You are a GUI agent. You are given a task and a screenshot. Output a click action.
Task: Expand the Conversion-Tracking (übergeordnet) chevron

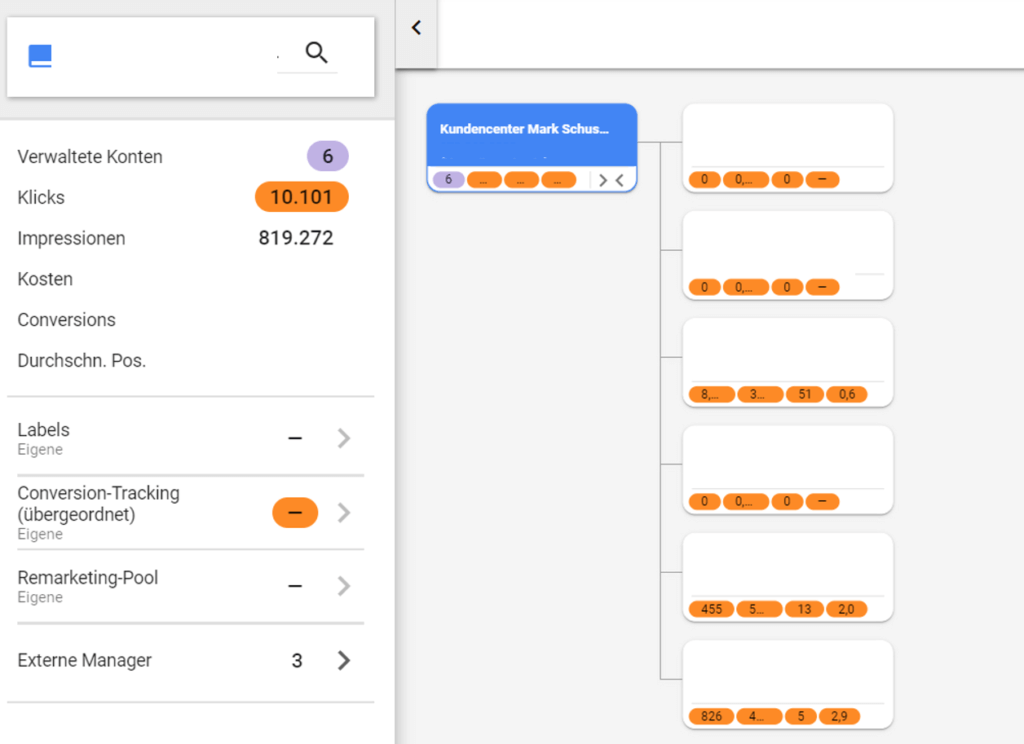(343, 513)
